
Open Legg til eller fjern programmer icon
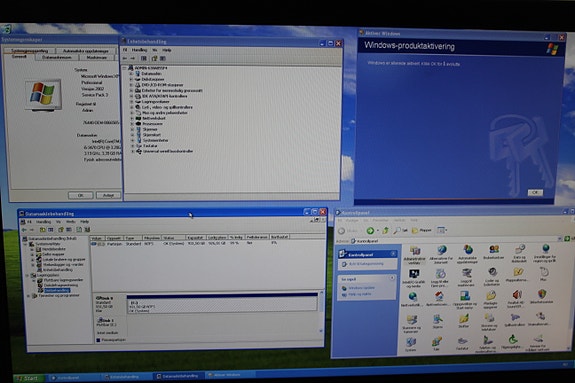point(440,278)
